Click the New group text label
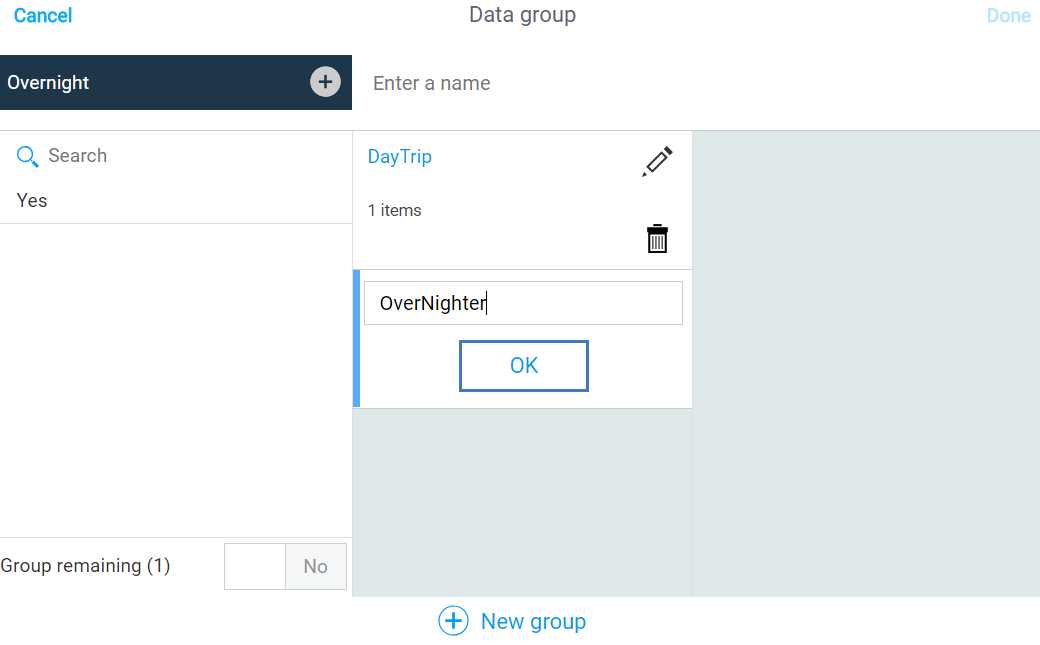The image size is (1040, 645). pos(533,621)
